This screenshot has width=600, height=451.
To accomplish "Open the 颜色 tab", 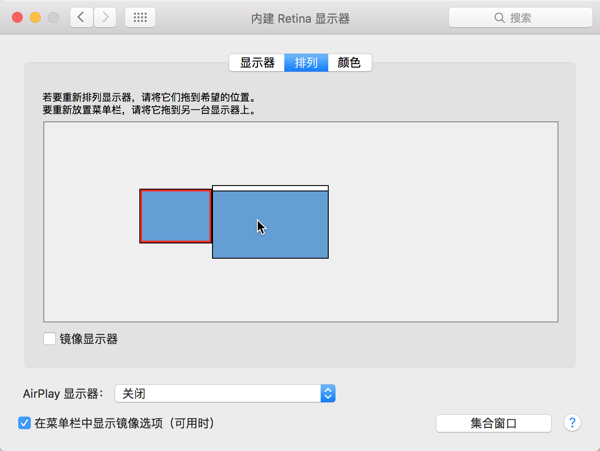I will pyautogui.click(x=349, y=63).
